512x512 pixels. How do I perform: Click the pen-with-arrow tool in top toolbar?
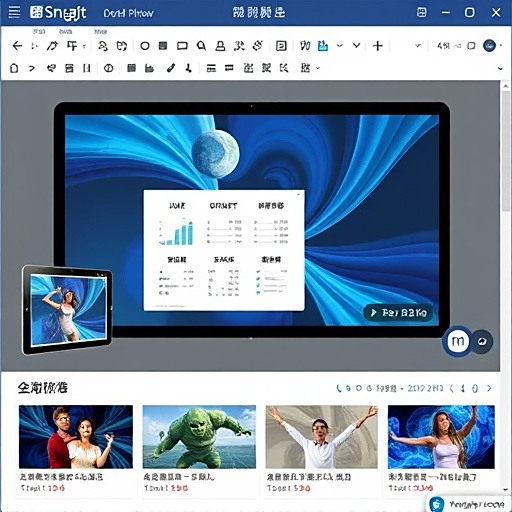[52, 46]
